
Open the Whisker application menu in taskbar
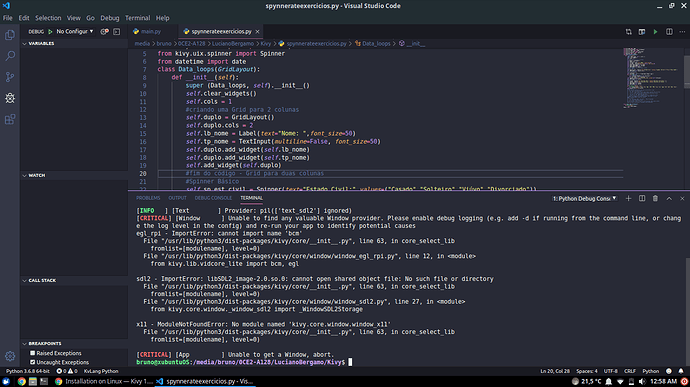coord(6,381)
